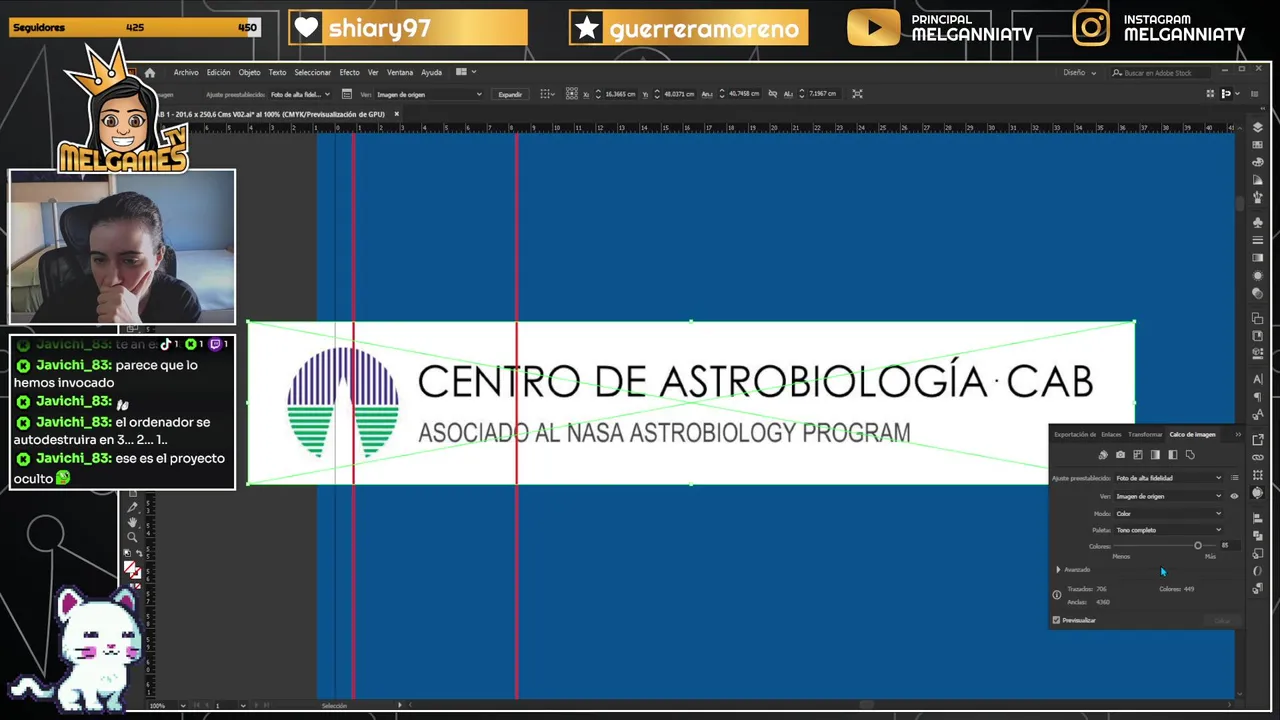Open the Transparency circles icon in right dock
This screenshot has width=1280, height=720.
tap(1258, 294)
